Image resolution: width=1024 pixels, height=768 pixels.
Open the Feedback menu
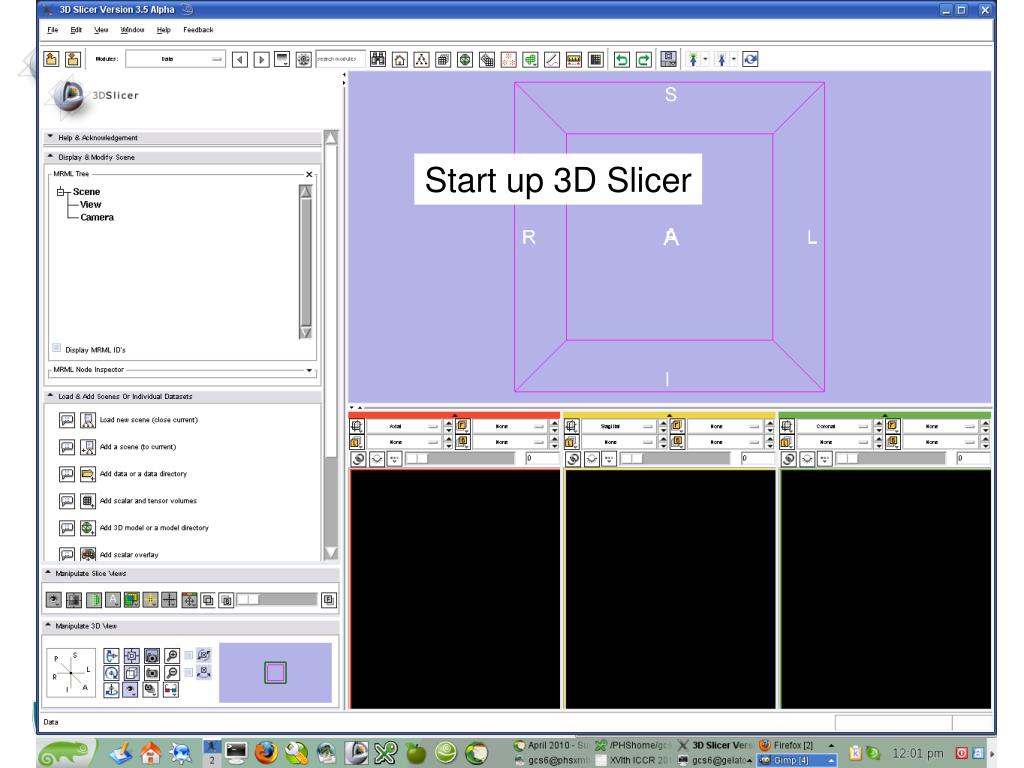point(198,30)
